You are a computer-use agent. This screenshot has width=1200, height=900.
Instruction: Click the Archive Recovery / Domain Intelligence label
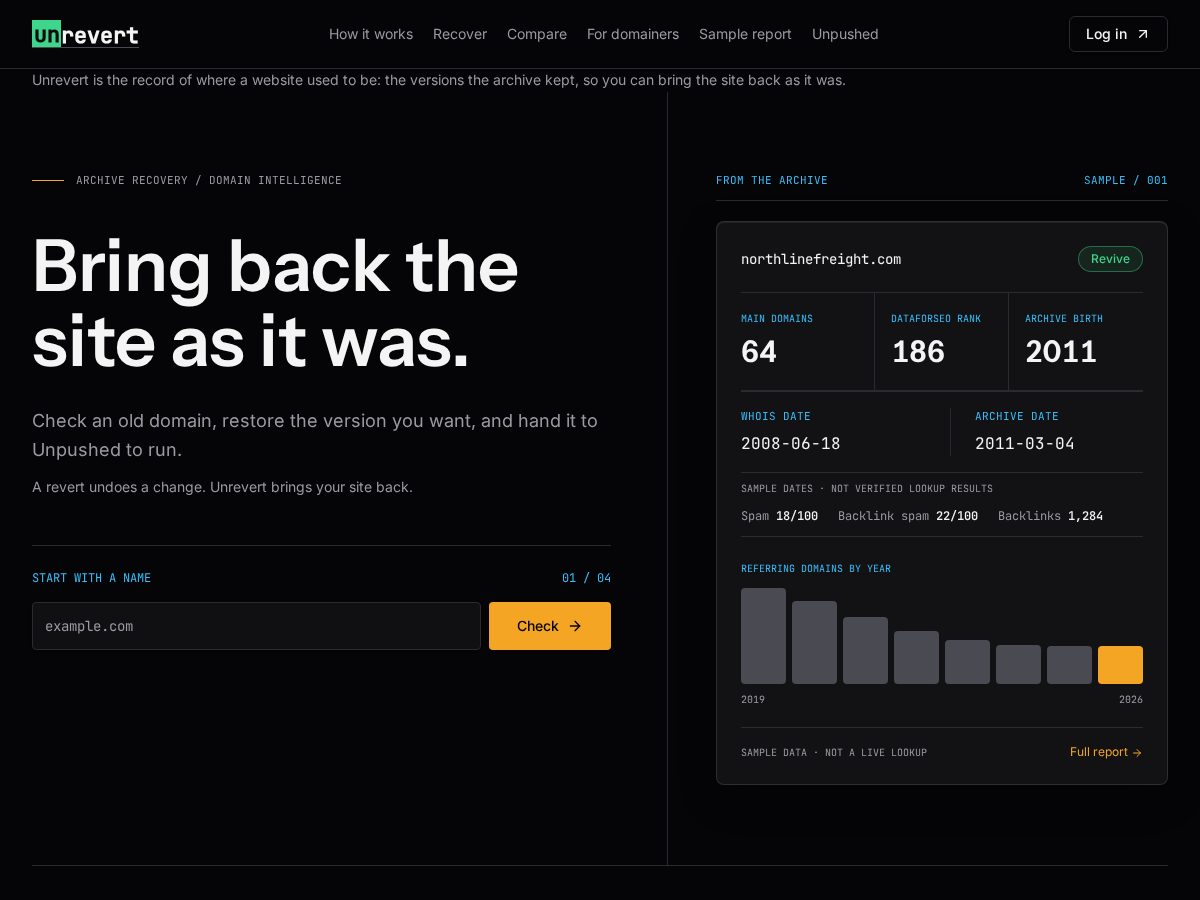(x=209, y=180)
